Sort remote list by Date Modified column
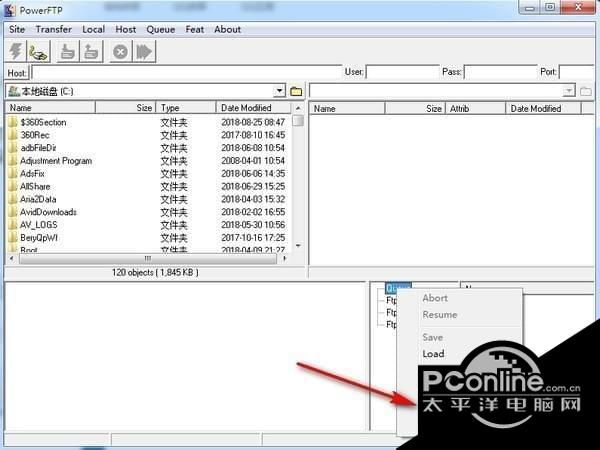 [x=543, y=109]
